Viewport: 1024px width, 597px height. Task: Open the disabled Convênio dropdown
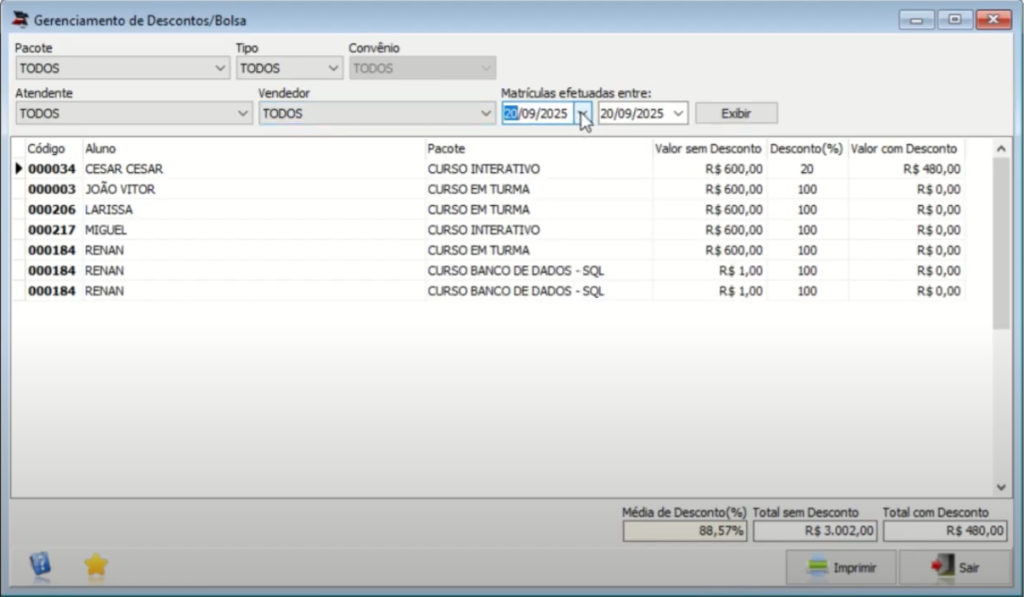[422, 68]
